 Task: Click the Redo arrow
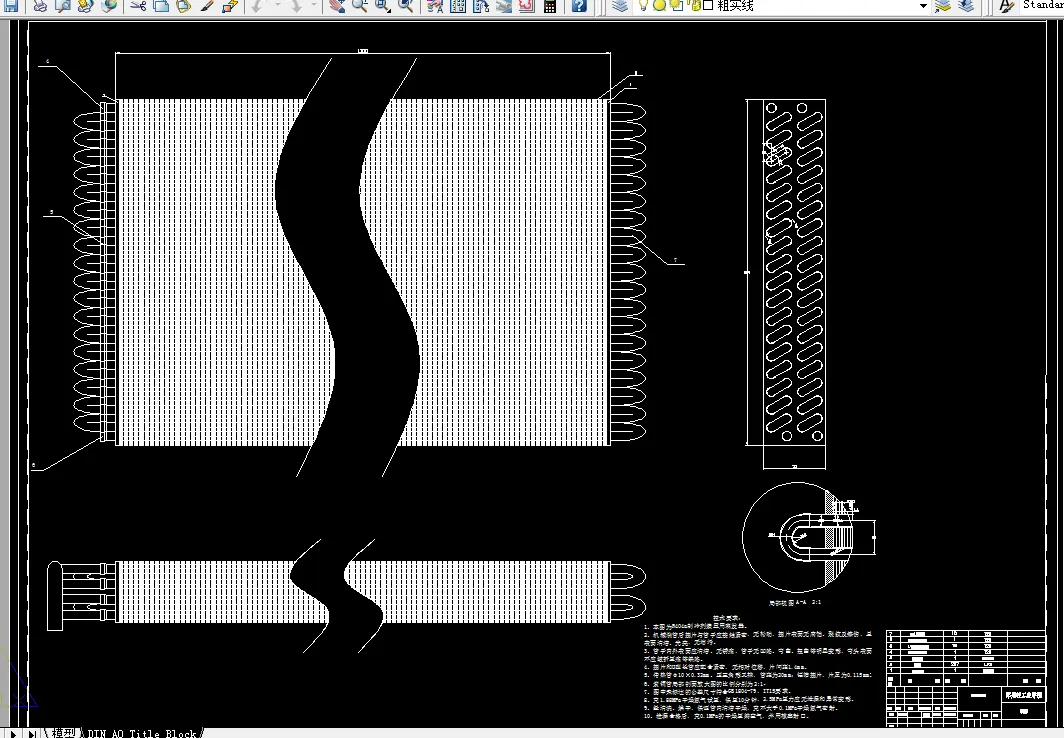point(297,5)
